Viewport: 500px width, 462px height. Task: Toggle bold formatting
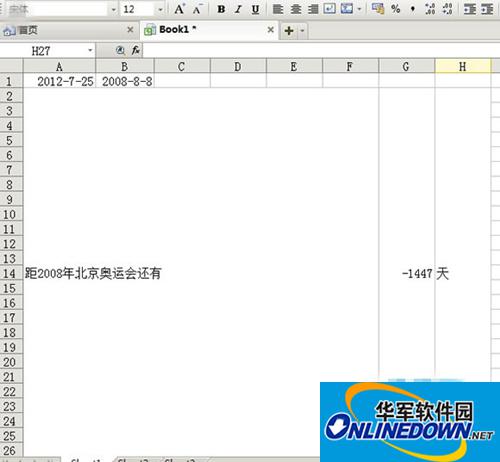221,9
